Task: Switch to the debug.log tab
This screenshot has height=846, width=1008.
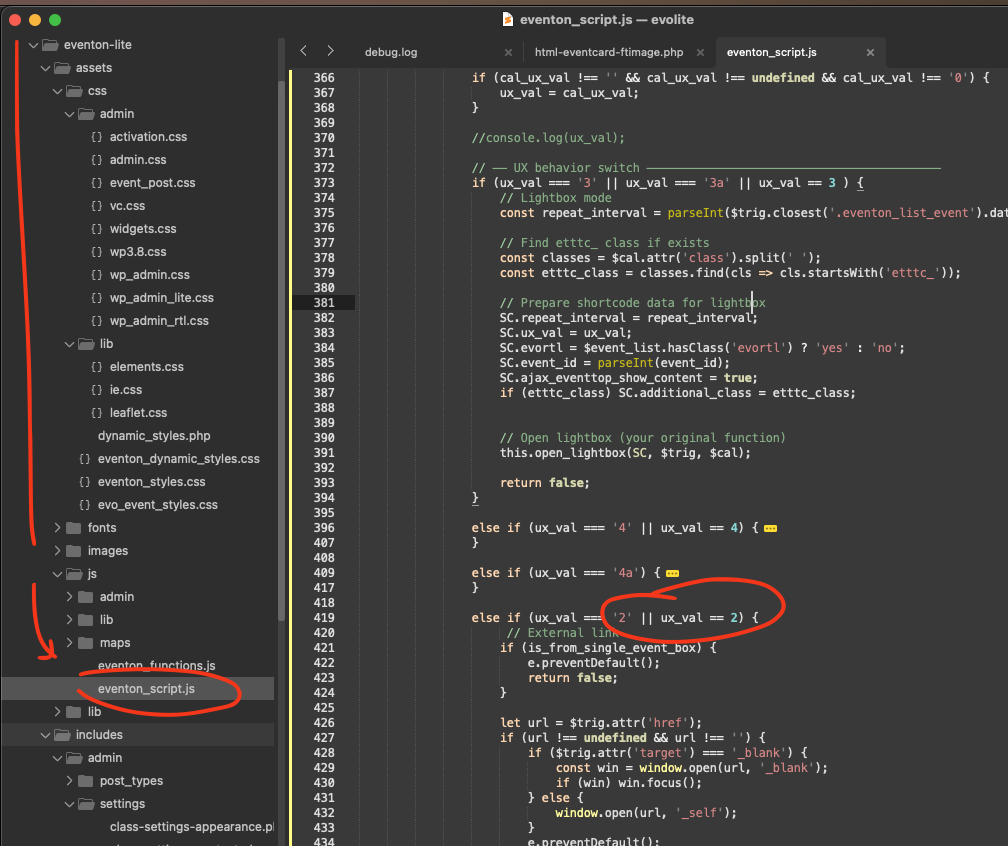Action: click(x=391, y=52)
